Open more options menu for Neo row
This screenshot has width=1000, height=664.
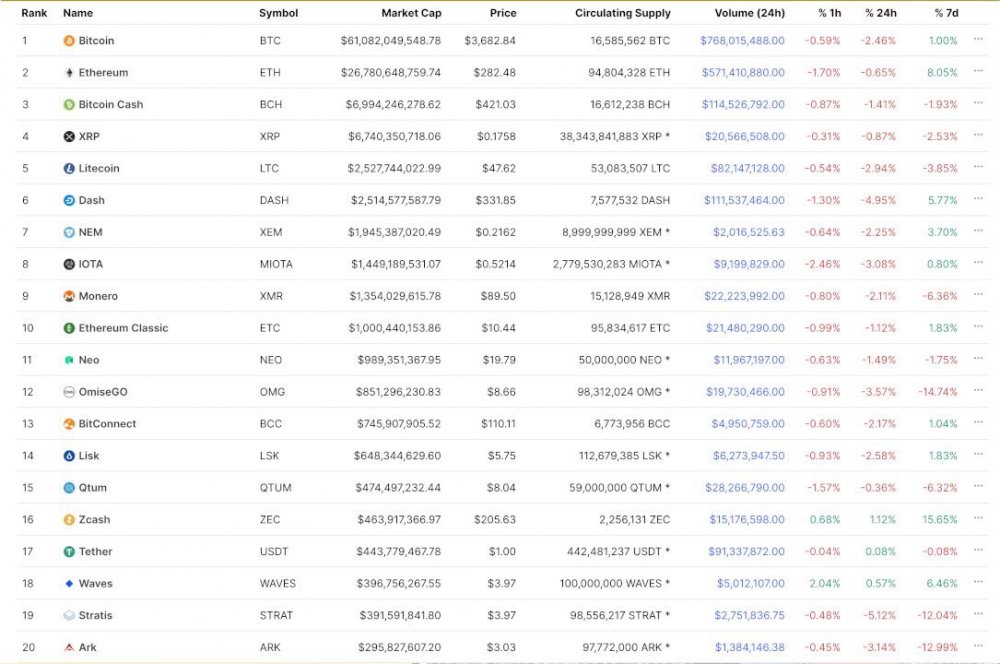pos(978,358)
